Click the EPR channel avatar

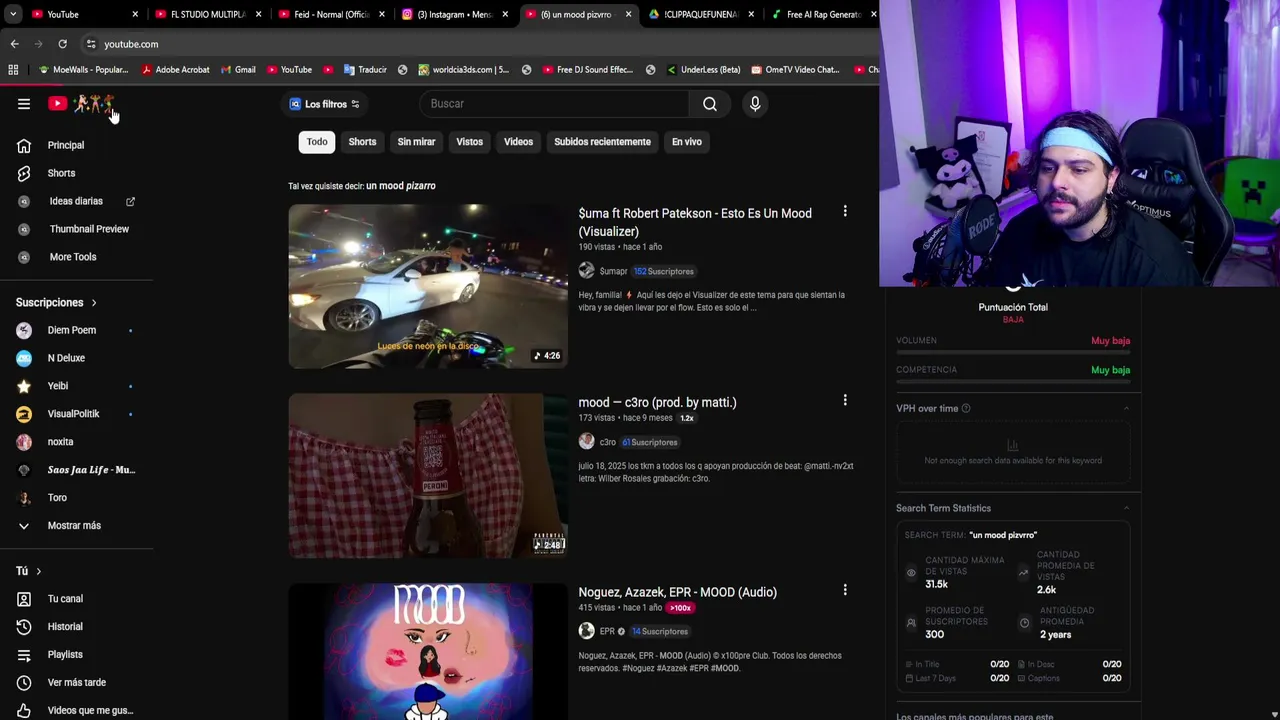(586, 631)
